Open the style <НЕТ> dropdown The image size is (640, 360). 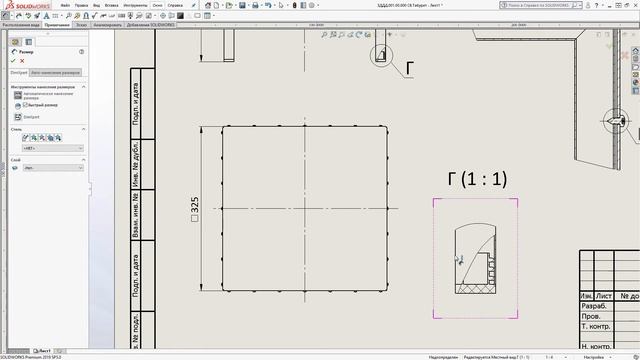[53, 148]
